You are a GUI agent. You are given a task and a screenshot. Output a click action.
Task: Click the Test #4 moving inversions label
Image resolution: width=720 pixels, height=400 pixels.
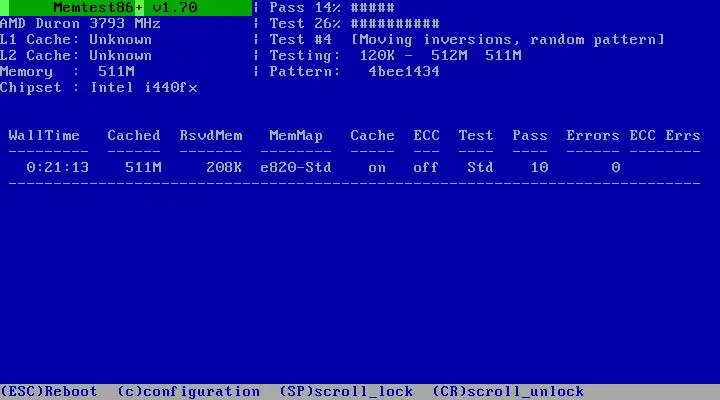click(467, 39)
